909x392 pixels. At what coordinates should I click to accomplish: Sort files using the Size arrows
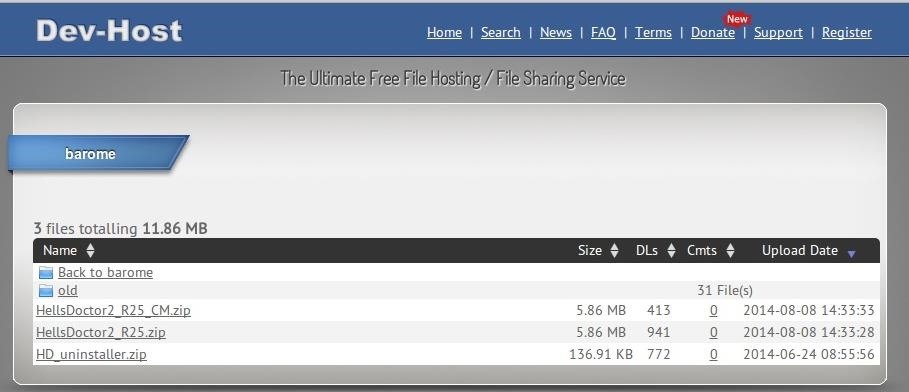pyautogui.click(x=615, y=251)
